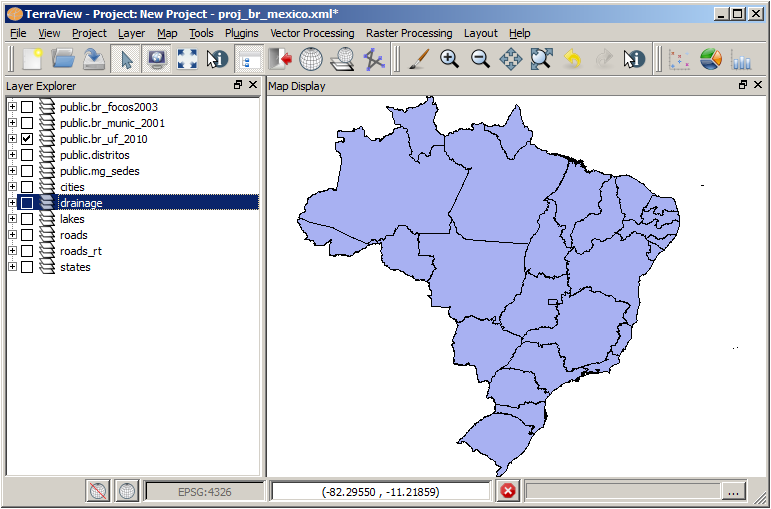Open the histogram bar chart icon
This screenshot has width=771, height=509.
click(x=741, y=59)
